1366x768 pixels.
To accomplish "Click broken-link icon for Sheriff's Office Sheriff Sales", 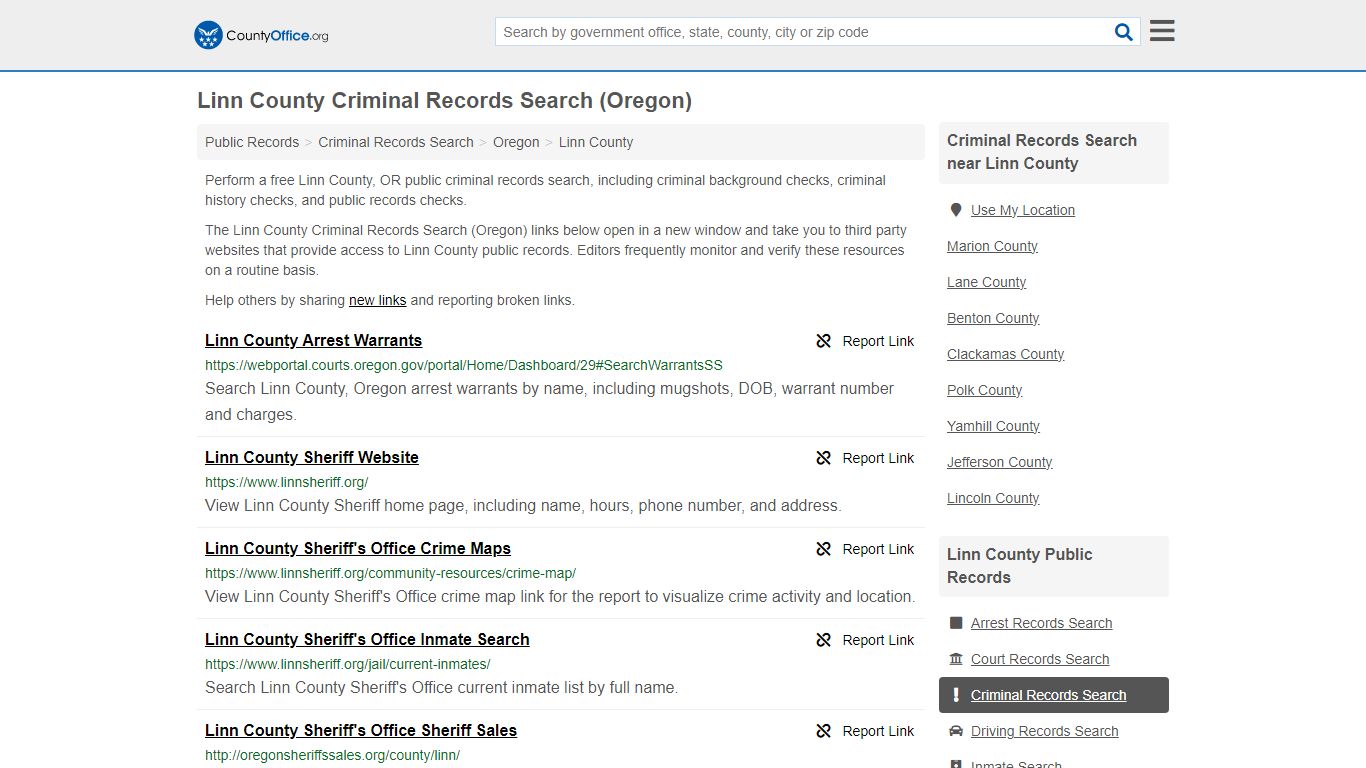I will click(824, 731).
